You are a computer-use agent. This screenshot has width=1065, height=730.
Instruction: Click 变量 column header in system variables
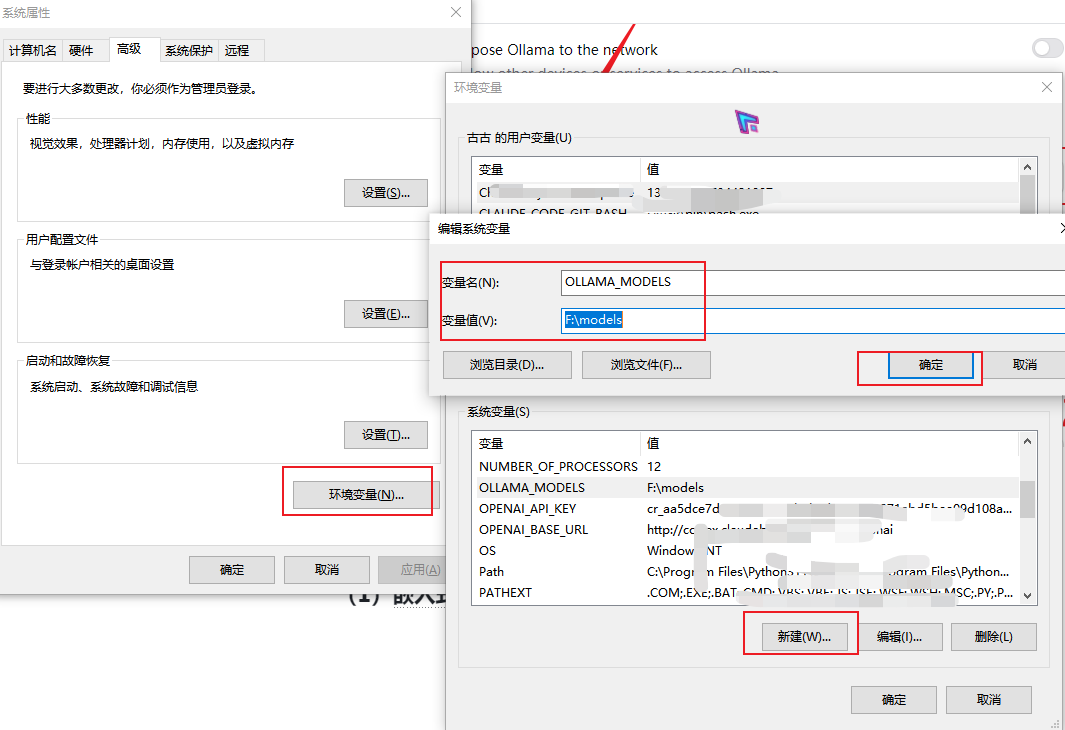[557, 443]
